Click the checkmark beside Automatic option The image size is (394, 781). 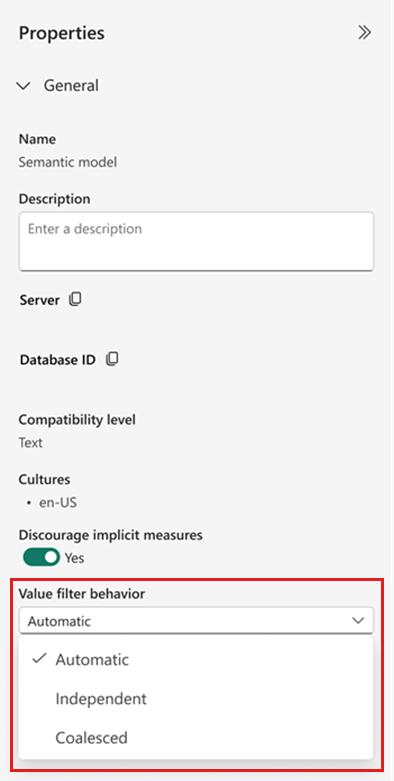tap(39, 659)
